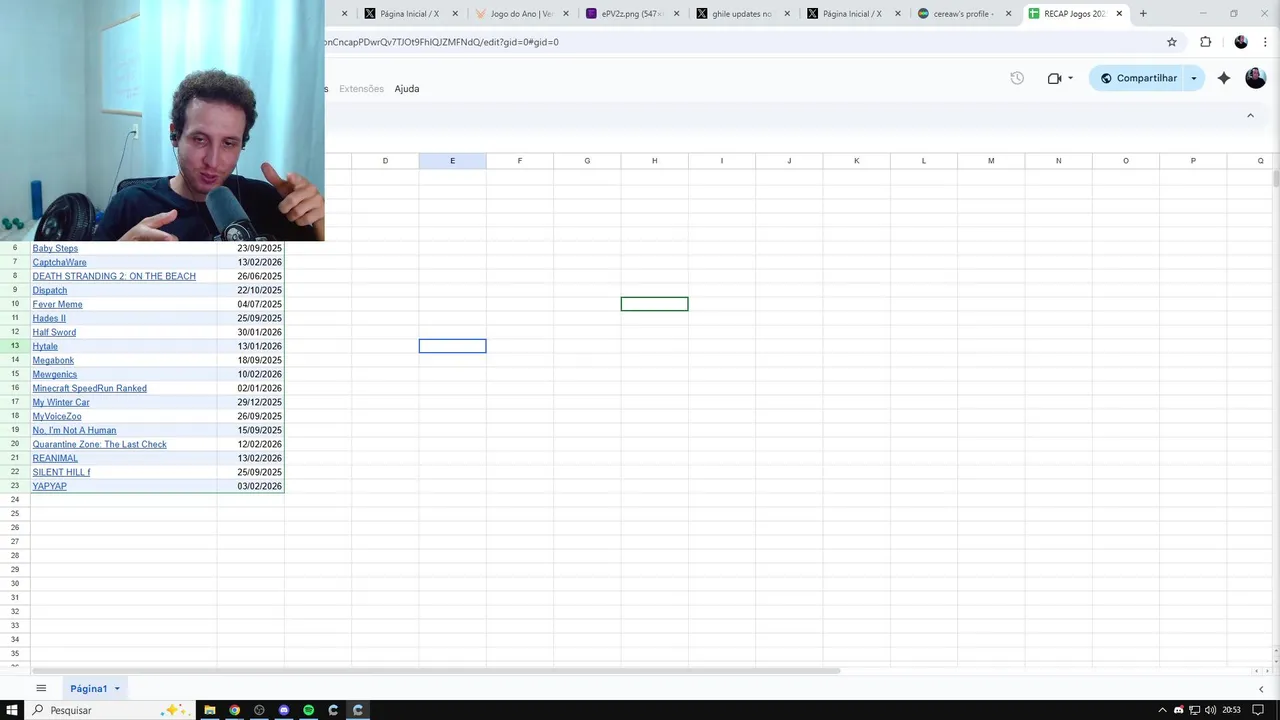Show hidden system tray icons
1280x720 pixels.
tap(1162, 710)
